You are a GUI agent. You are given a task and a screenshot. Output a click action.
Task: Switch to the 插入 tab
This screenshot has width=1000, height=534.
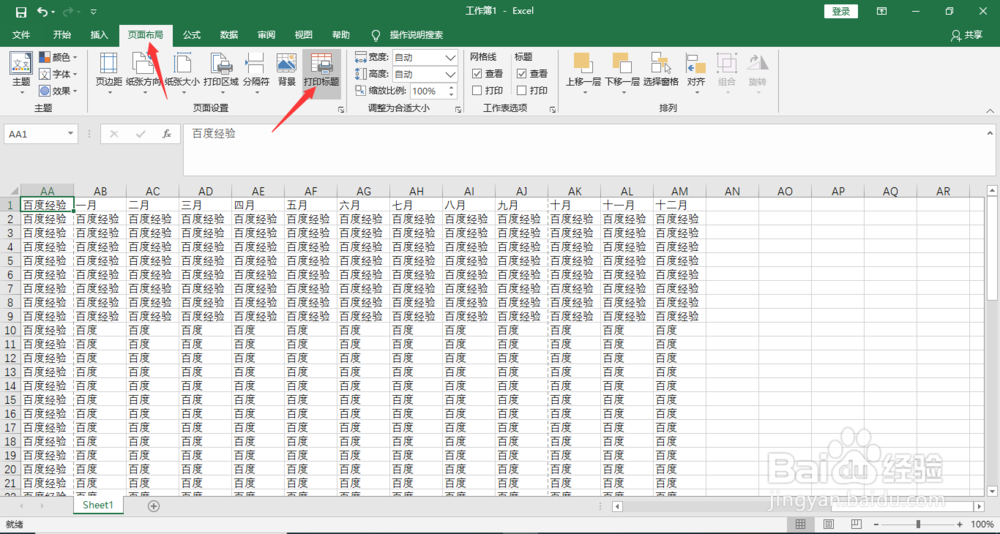(x=99, y=35)
